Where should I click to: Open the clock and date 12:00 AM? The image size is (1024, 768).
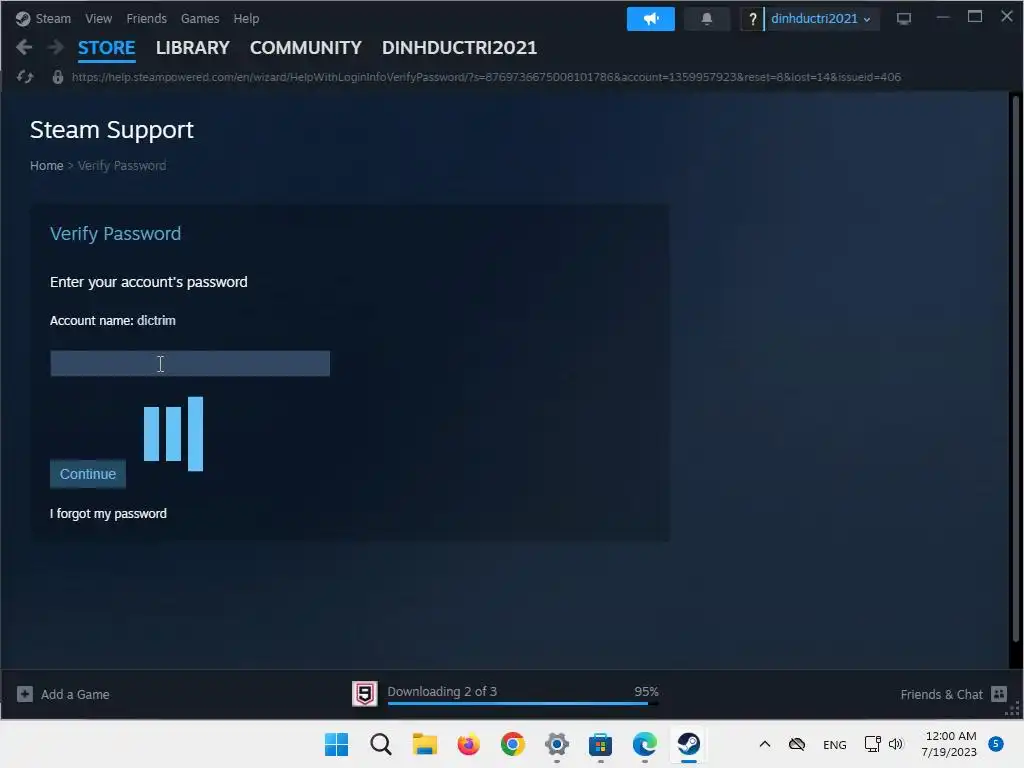[950, 744]
